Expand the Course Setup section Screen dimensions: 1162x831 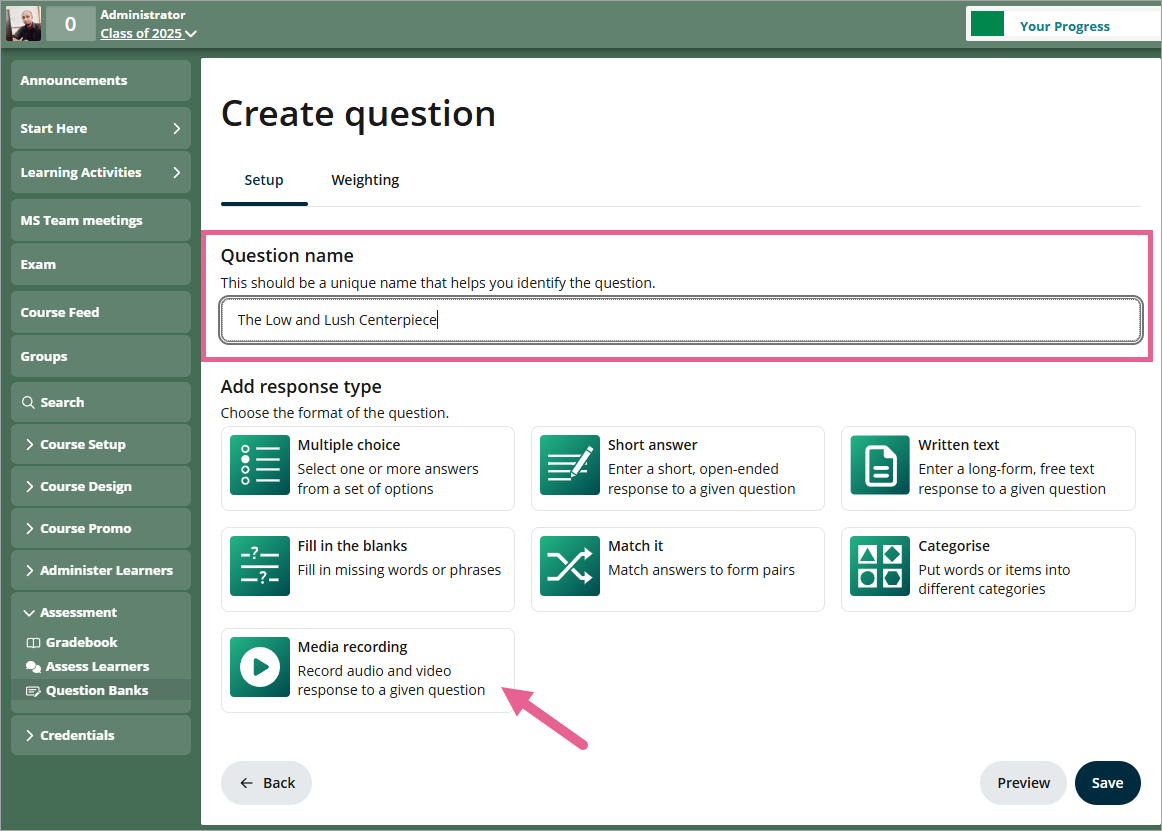tap(101, 444)
